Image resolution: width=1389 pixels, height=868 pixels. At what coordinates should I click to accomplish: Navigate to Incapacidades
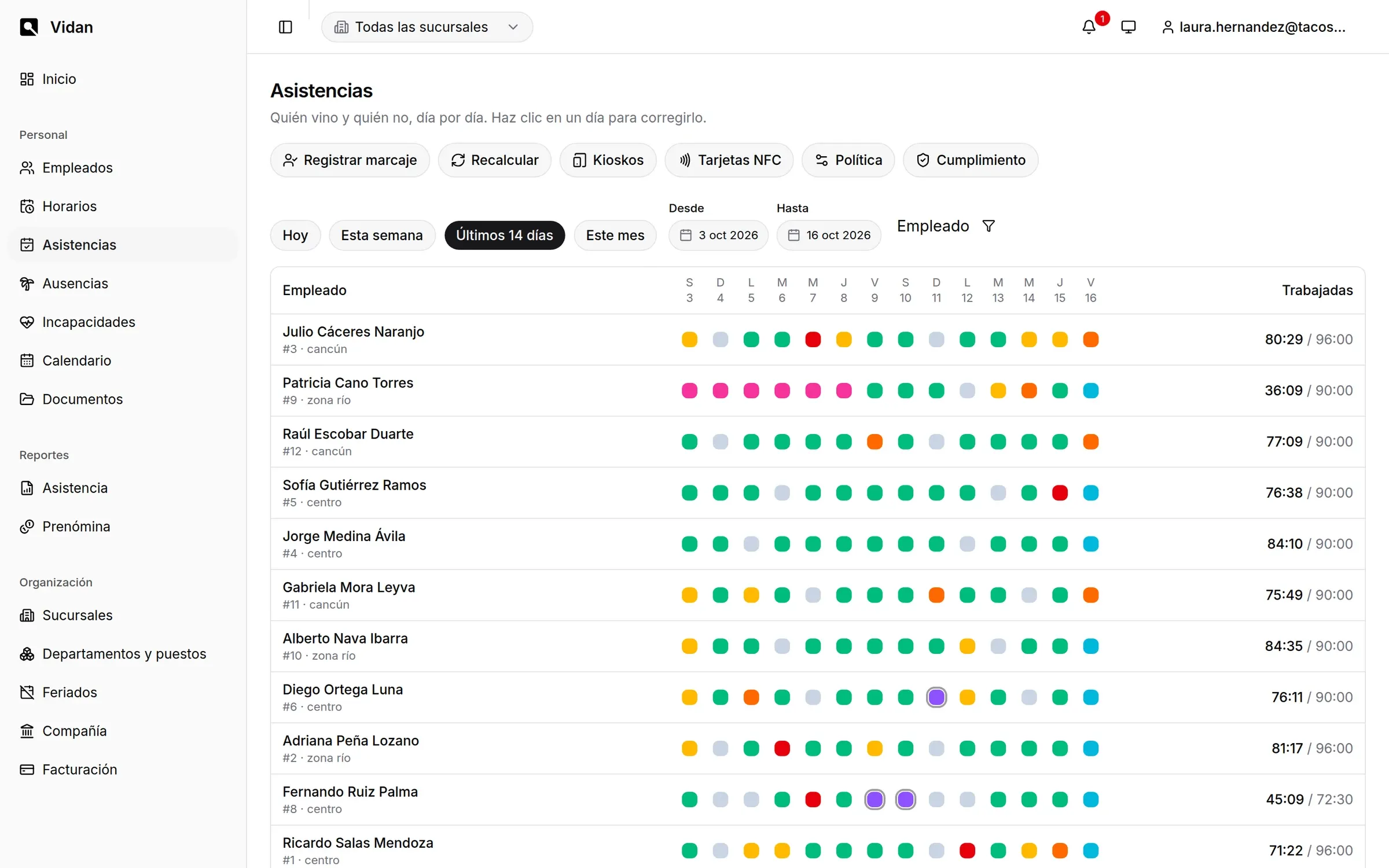pyautogui.click(x=123, y=322)
